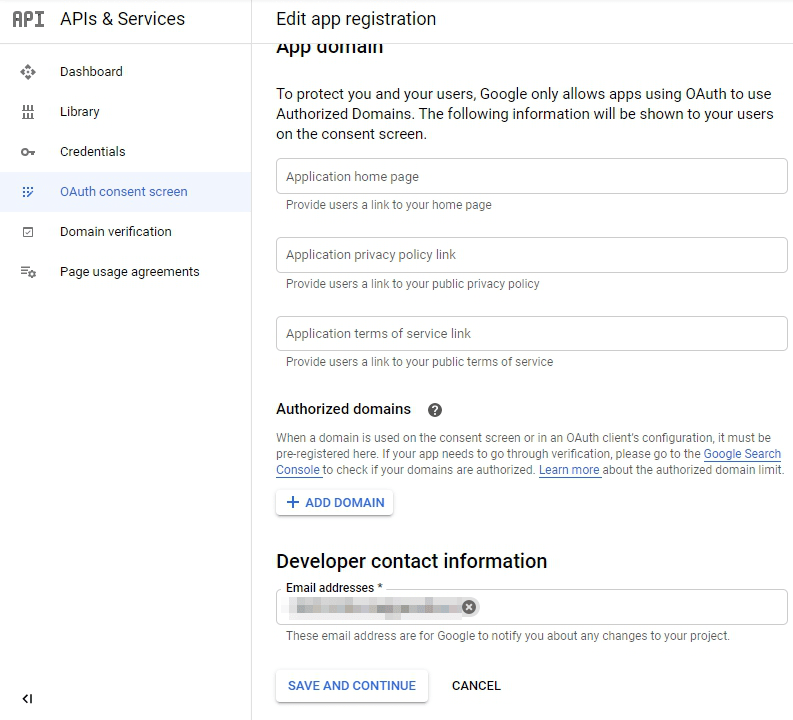Go to the Library page
793x720 pixels.
coord(79,112)
